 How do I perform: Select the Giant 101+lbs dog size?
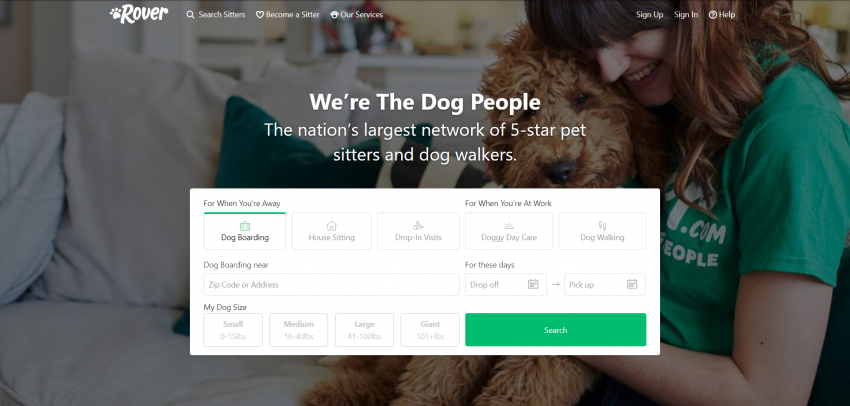pos(430,330)
